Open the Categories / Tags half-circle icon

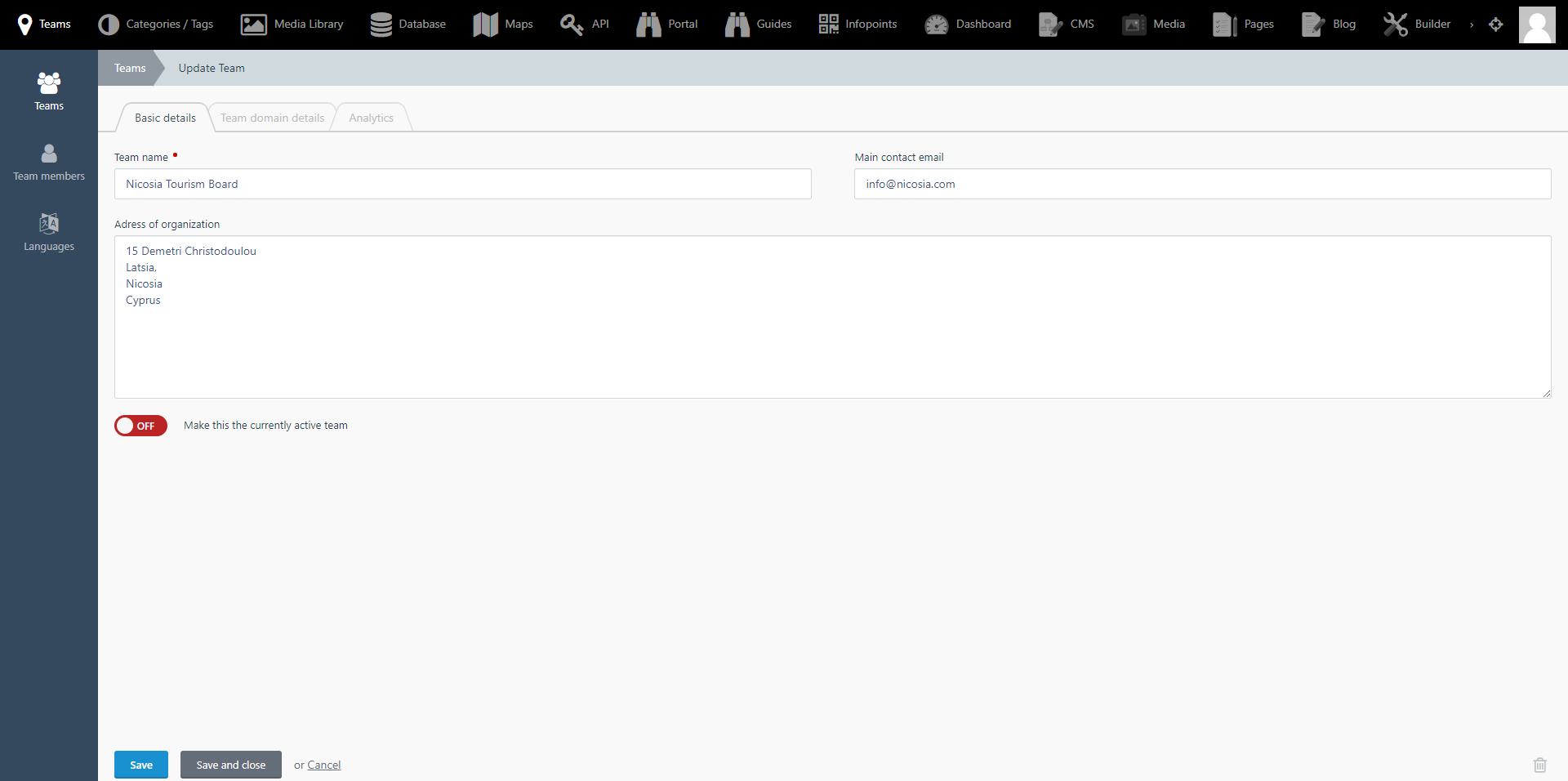pos(108,25)
